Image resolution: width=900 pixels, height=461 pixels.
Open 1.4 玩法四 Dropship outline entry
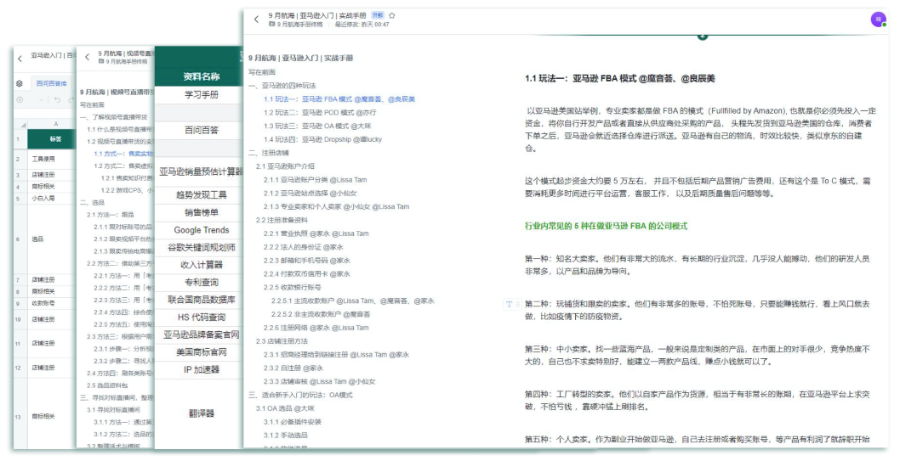point(323,140)
